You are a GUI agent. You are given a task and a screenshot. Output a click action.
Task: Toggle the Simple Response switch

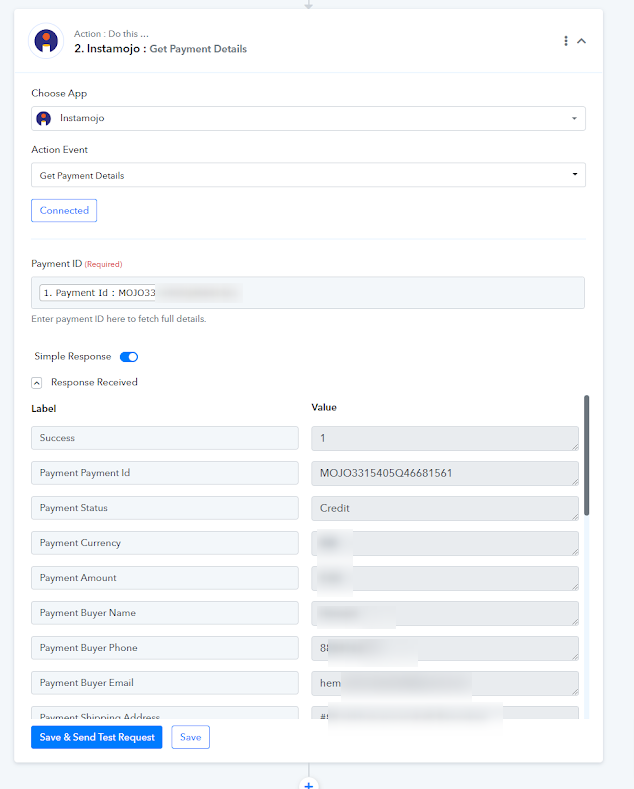point(129,357)
